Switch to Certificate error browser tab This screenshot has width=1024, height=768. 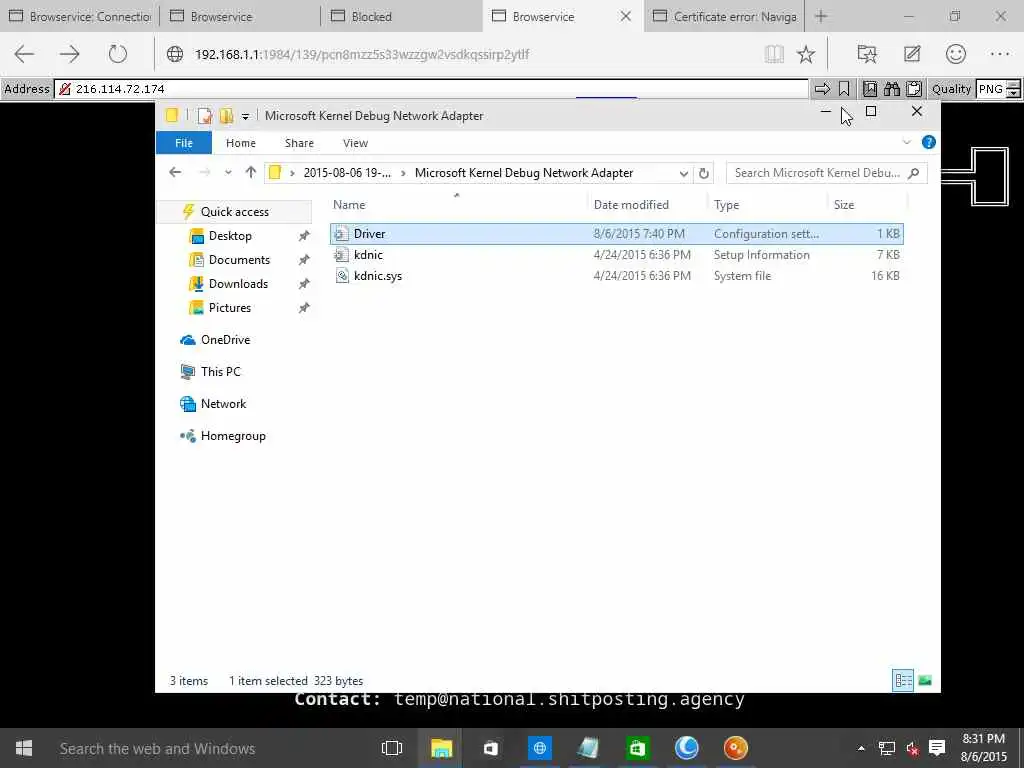pos(724,16)
